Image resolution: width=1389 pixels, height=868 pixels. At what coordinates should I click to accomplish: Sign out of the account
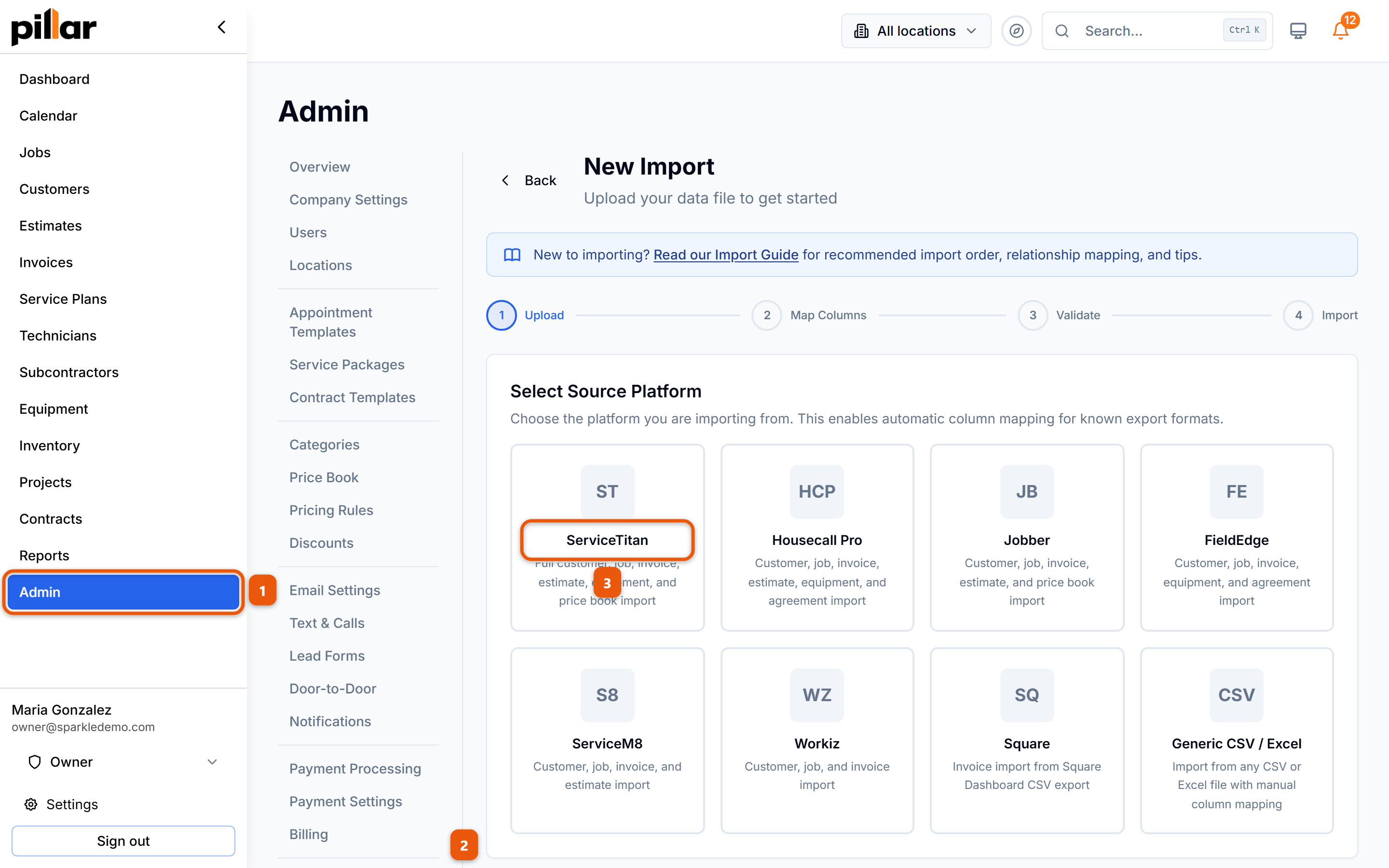[123, 841]
